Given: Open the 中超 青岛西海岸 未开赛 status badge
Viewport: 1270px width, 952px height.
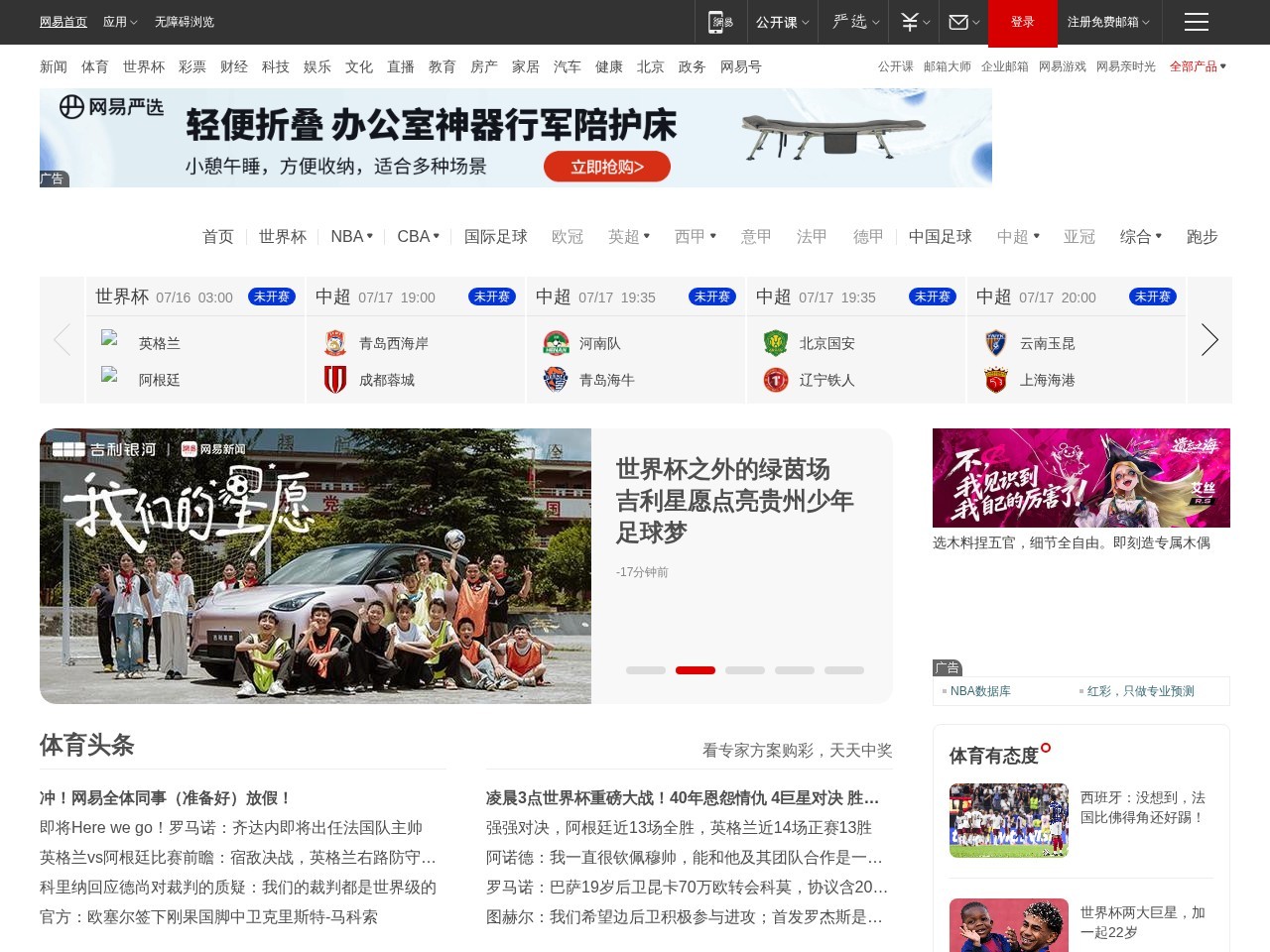Looking at the screenshot, I should [492, 297].
